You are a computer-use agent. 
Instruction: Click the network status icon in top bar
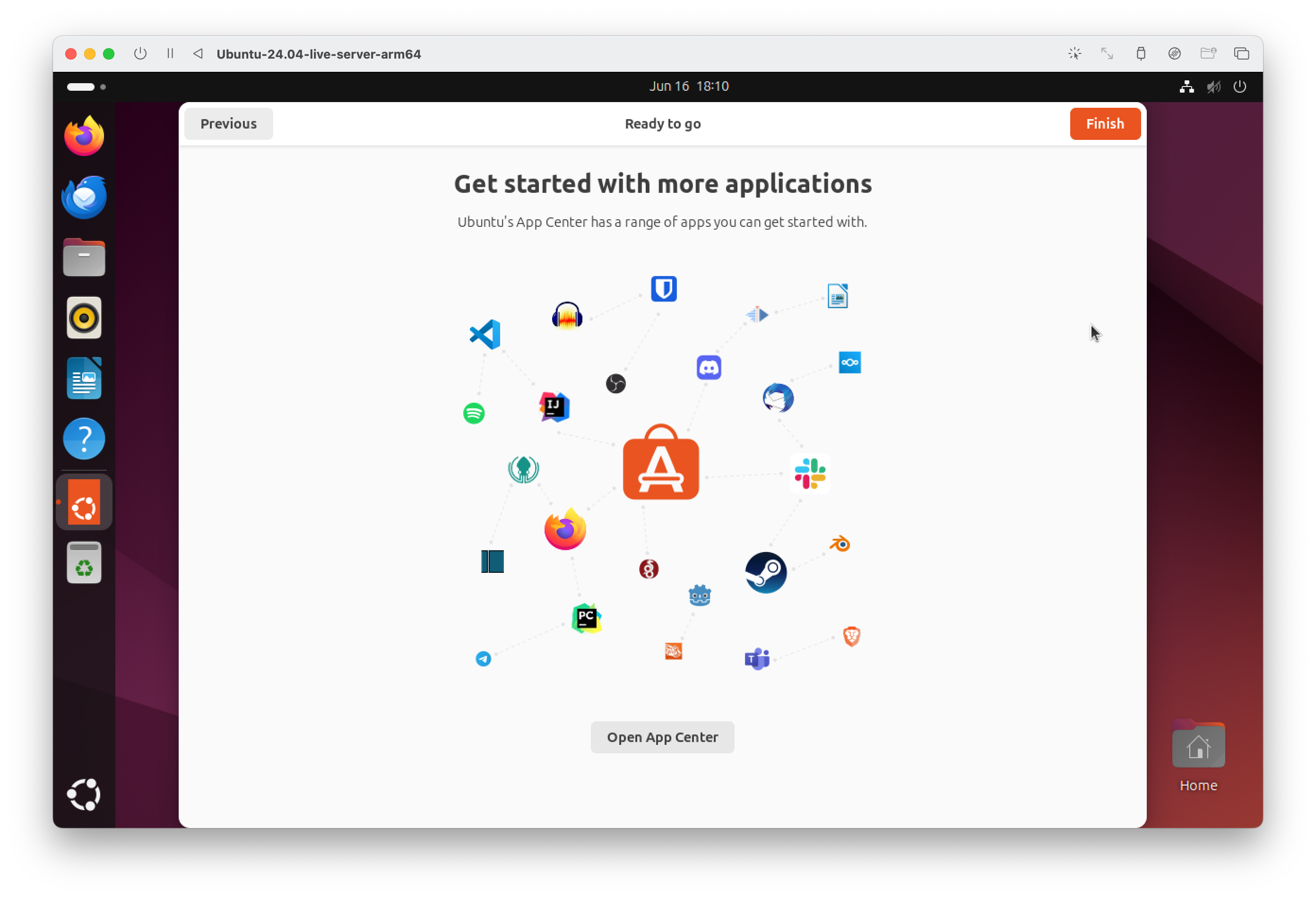tap(1186, 86)
